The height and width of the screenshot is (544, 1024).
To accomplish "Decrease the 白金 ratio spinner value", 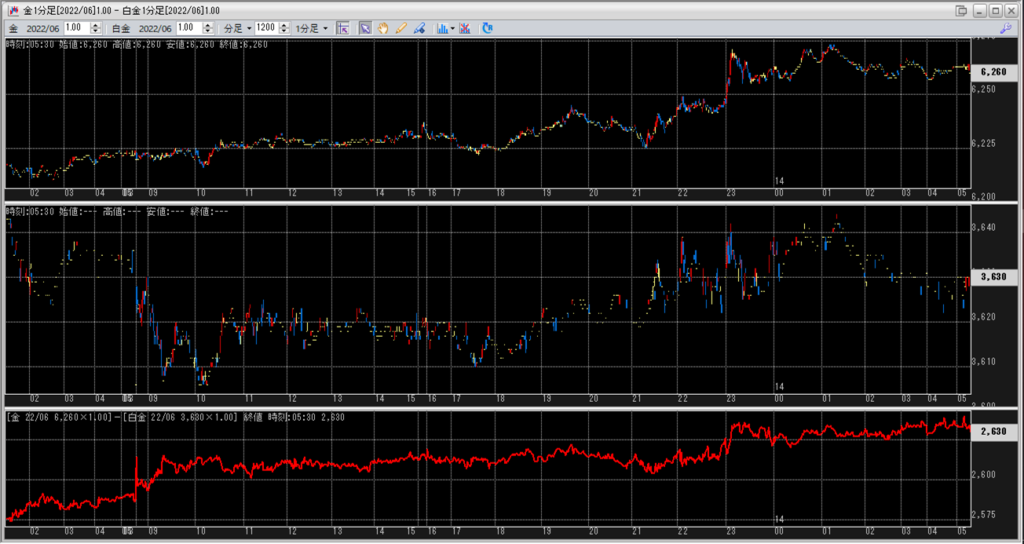I will pyautogui.click(x=207, y=31).
